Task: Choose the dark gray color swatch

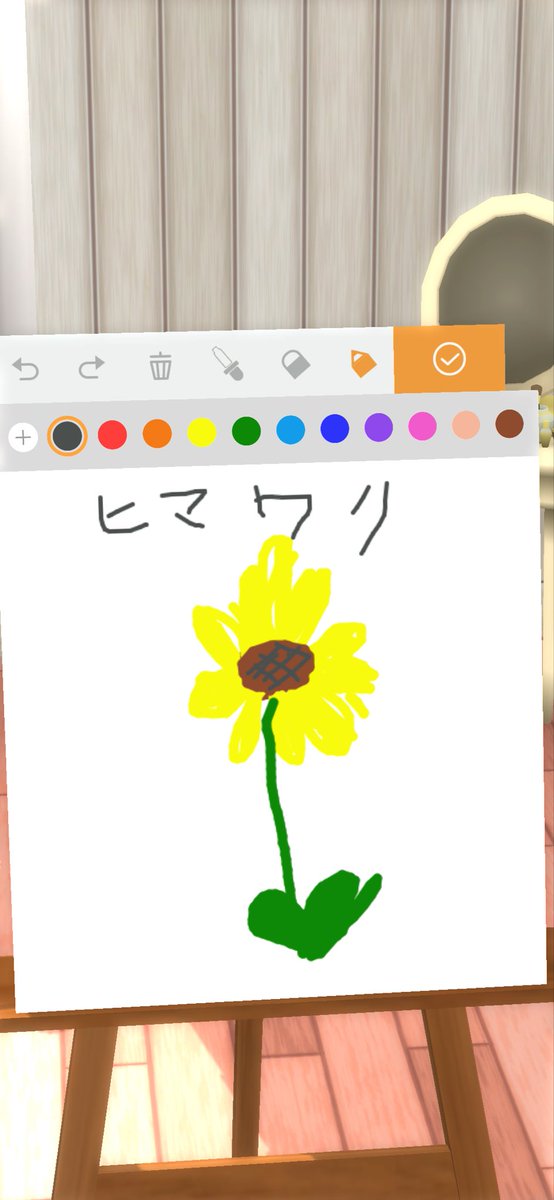Action: click(67, 435)
